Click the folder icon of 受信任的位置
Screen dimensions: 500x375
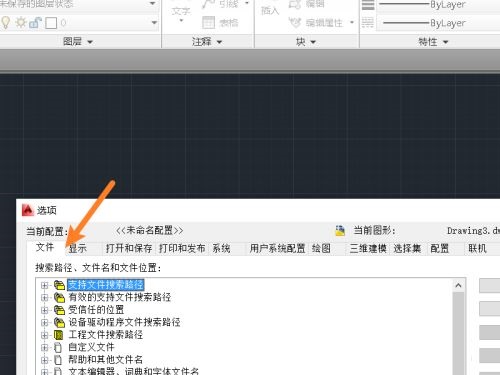tap(59, 310)
